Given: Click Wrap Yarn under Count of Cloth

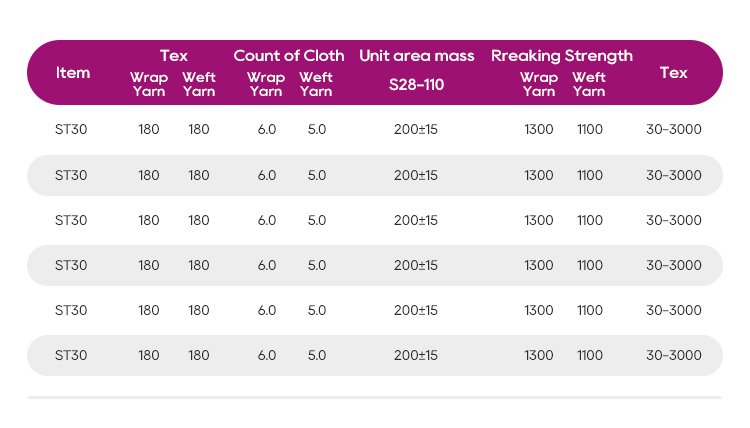Looking at the screenshot, I should 266,84.
